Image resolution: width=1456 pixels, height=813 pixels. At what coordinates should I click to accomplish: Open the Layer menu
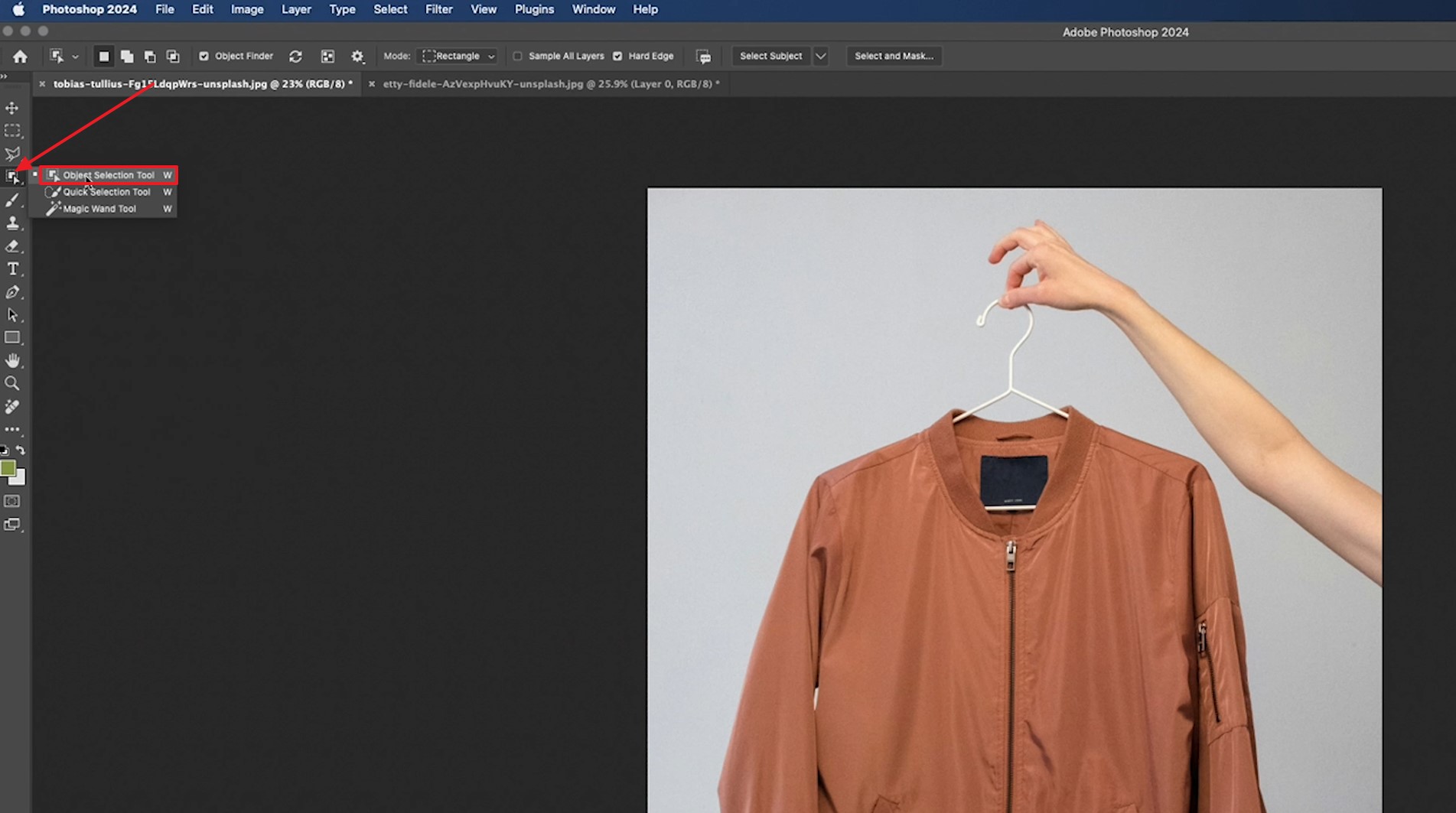(x=296, y=9)
